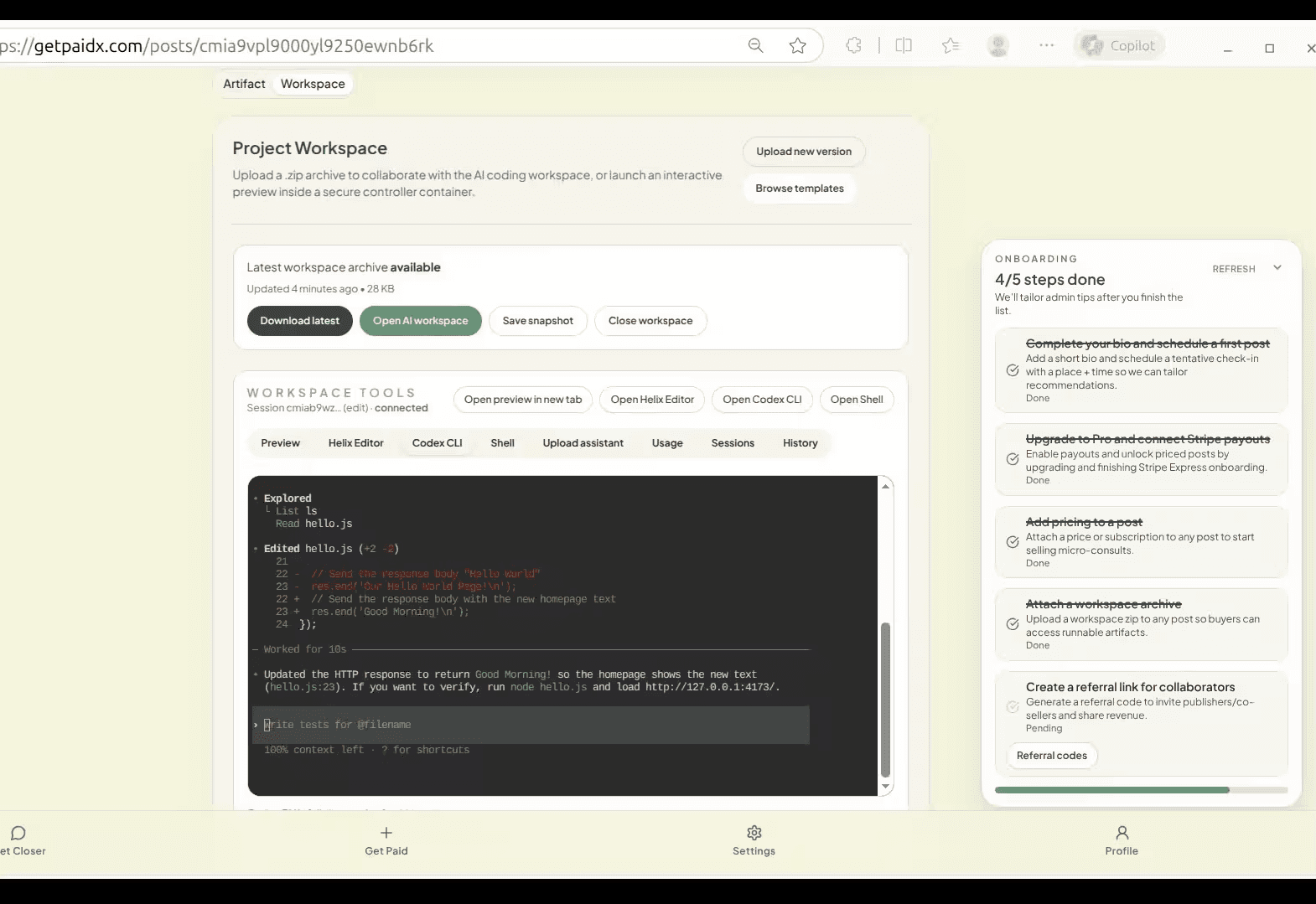Screen dimensions: 1316x904
Task: Switch to the Workspace tab
Action: [x=313, y=84]
